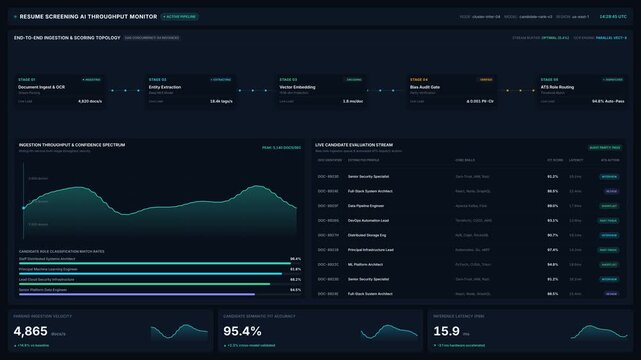Click the Senior Platform Data Engineer purple bar
Screen dimensions: 641x360
[x=137, y=294]
